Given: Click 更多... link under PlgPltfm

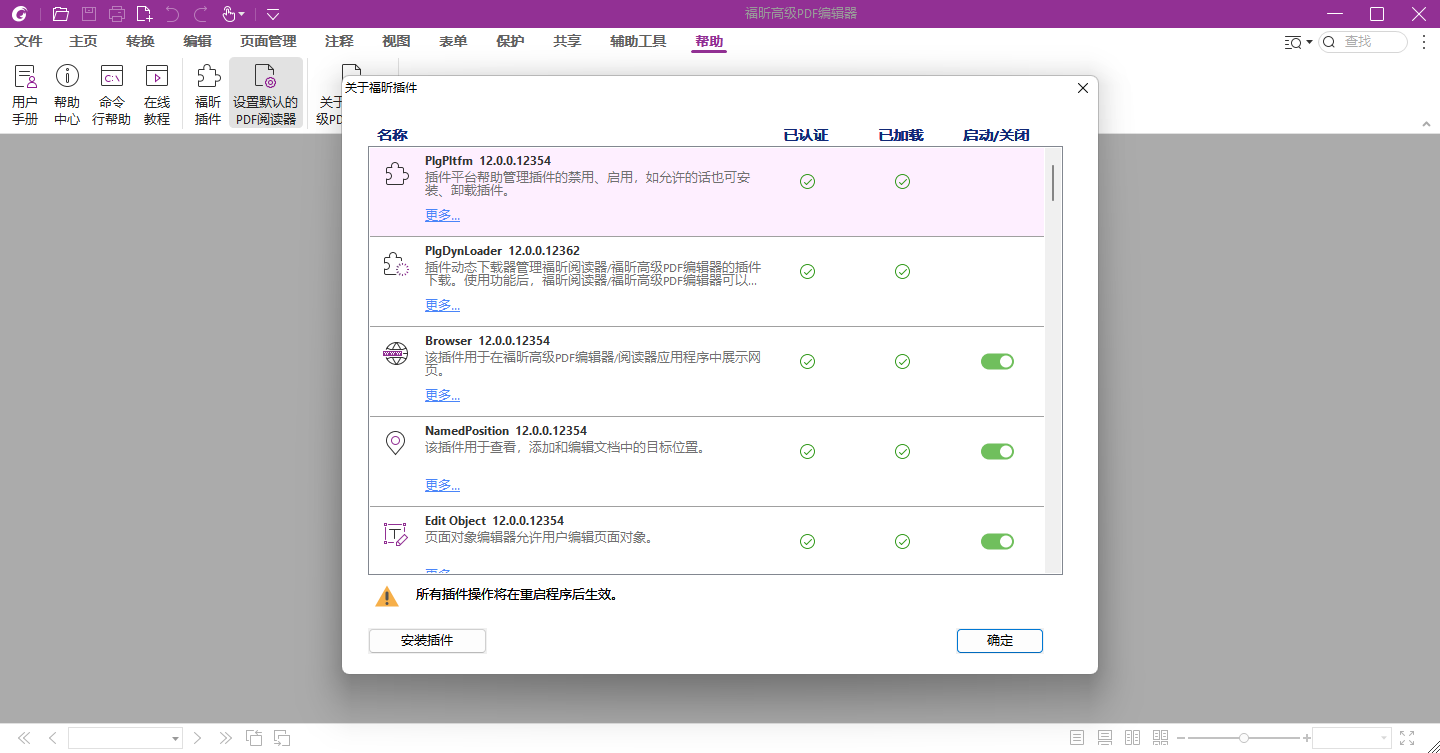Looking at the screenshot, I should tap(442, 214).
